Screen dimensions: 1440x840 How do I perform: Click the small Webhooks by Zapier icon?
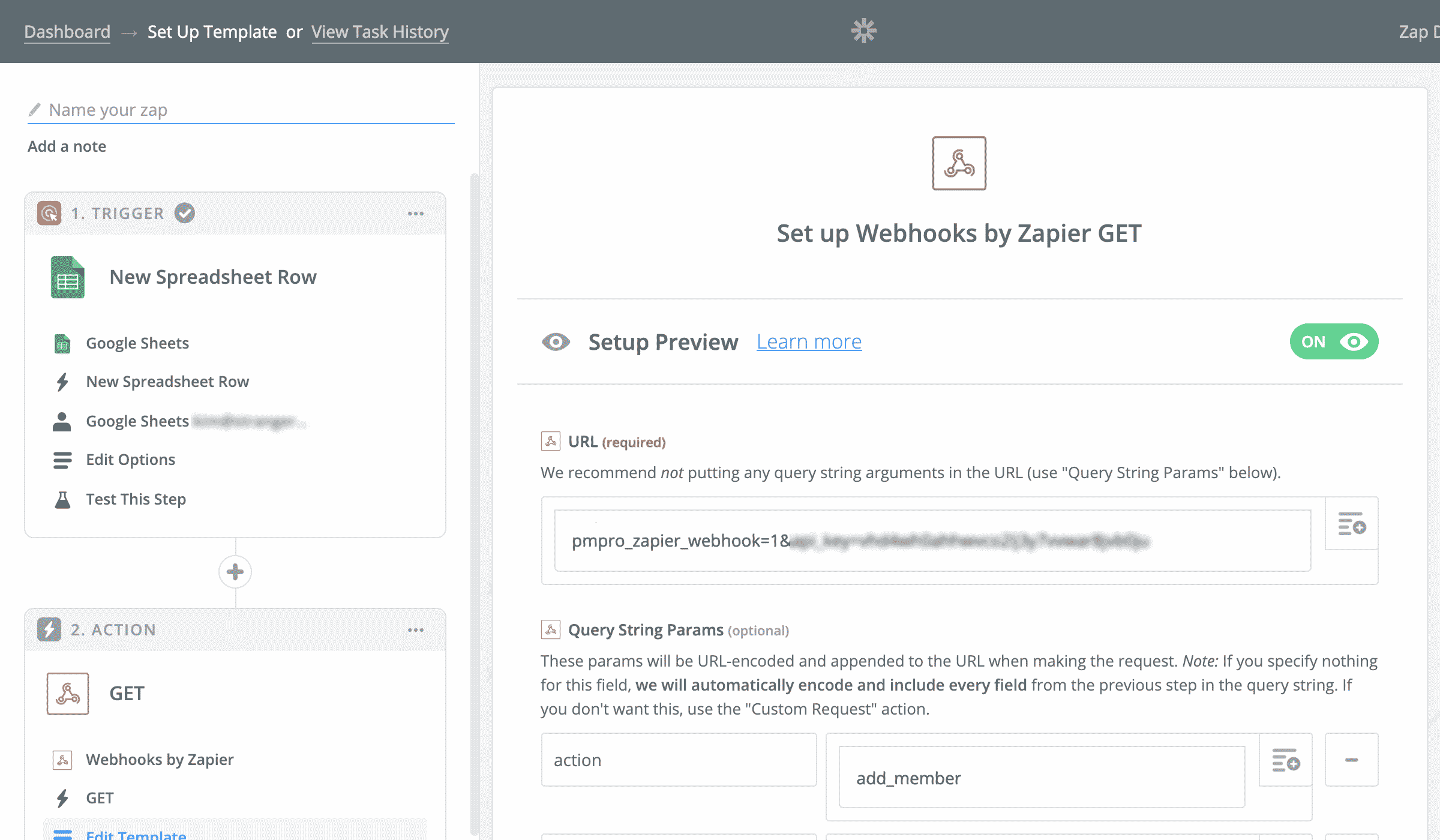coord(62,760)
